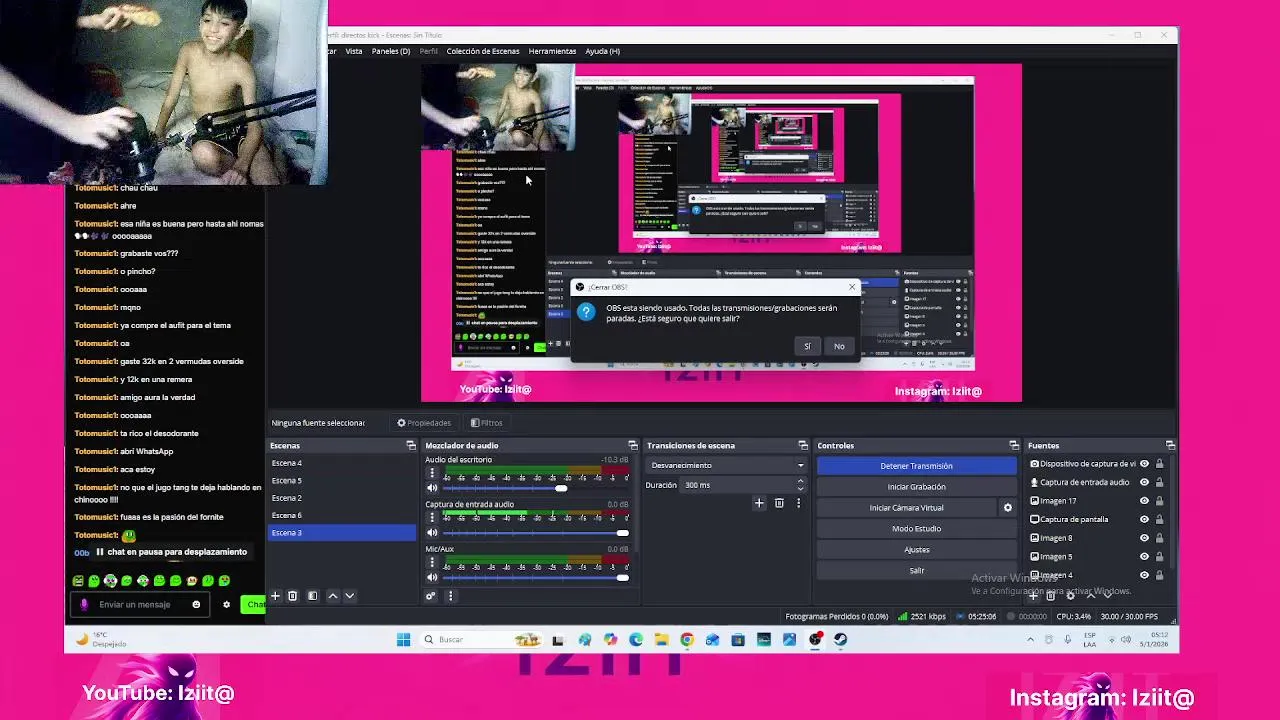This screenshot has height=720, width=1280.
Task: Open Colección de Escenas menu
Action: (x=483, y=51)
